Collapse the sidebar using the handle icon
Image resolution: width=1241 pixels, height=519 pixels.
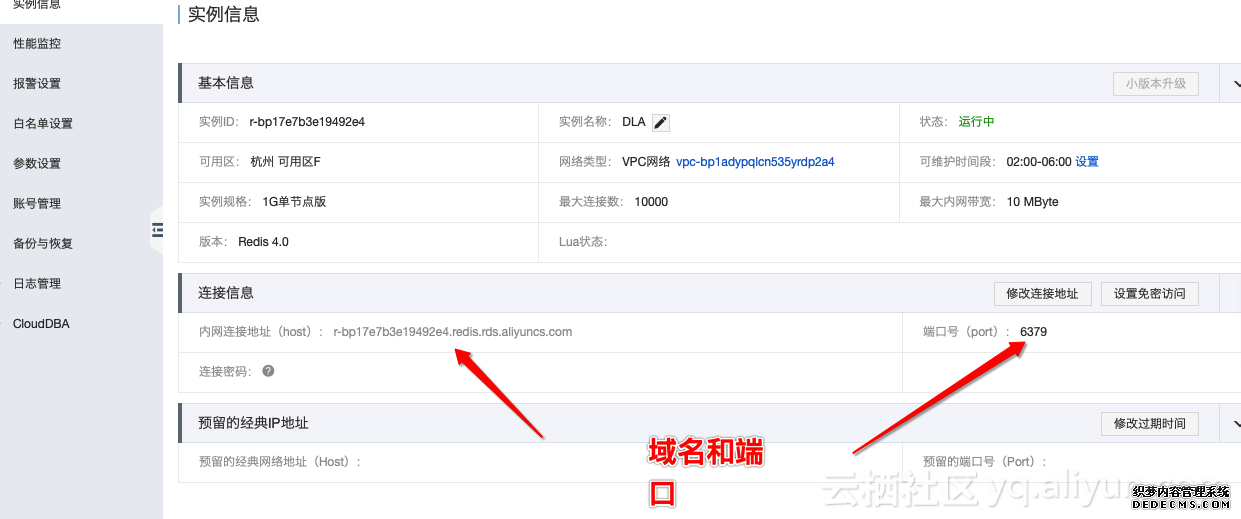pyautogui.click(x=157, y=229)
